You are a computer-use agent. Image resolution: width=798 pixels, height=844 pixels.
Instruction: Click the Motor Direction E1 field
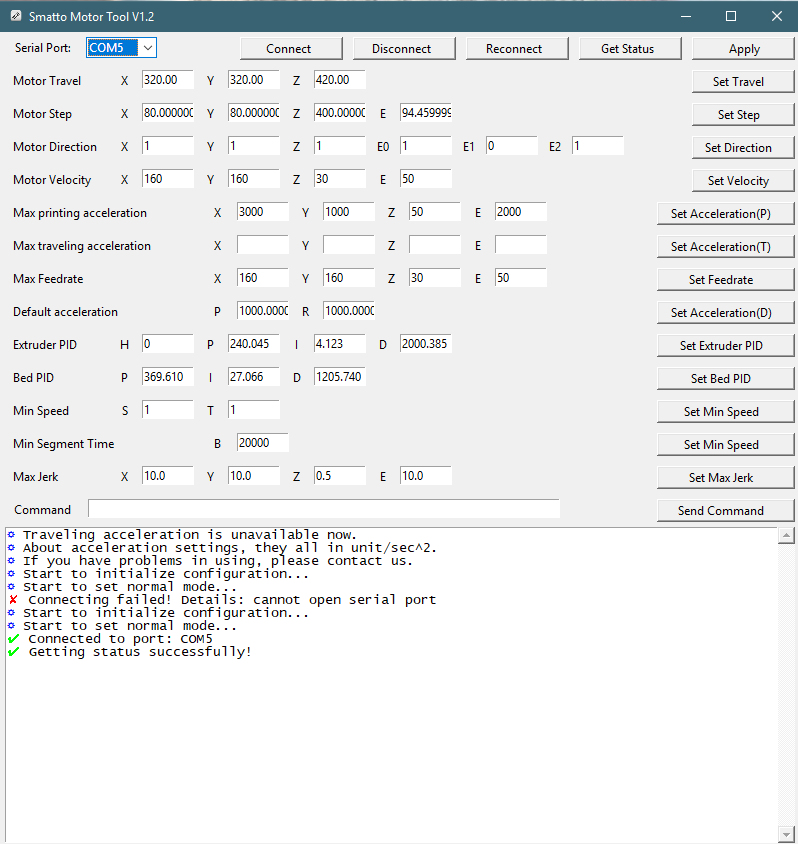512,146
